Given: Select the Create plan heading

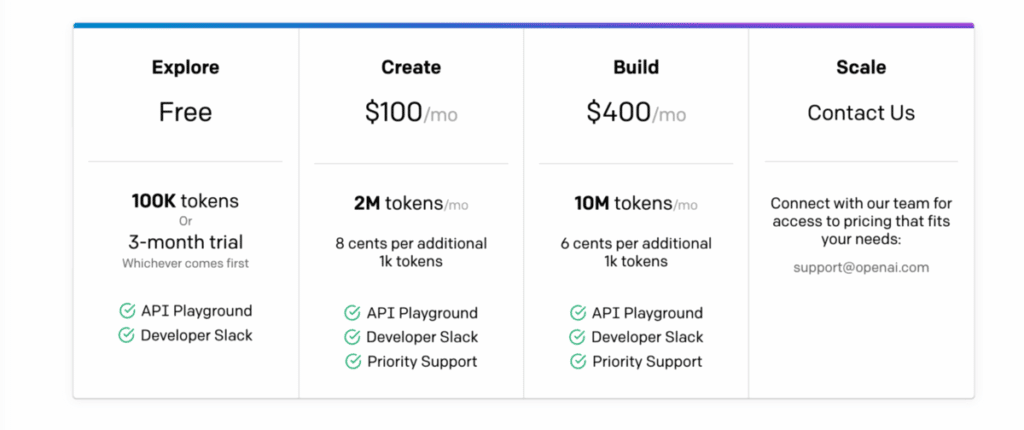Looking at the screenshot, I should (411, 68).
